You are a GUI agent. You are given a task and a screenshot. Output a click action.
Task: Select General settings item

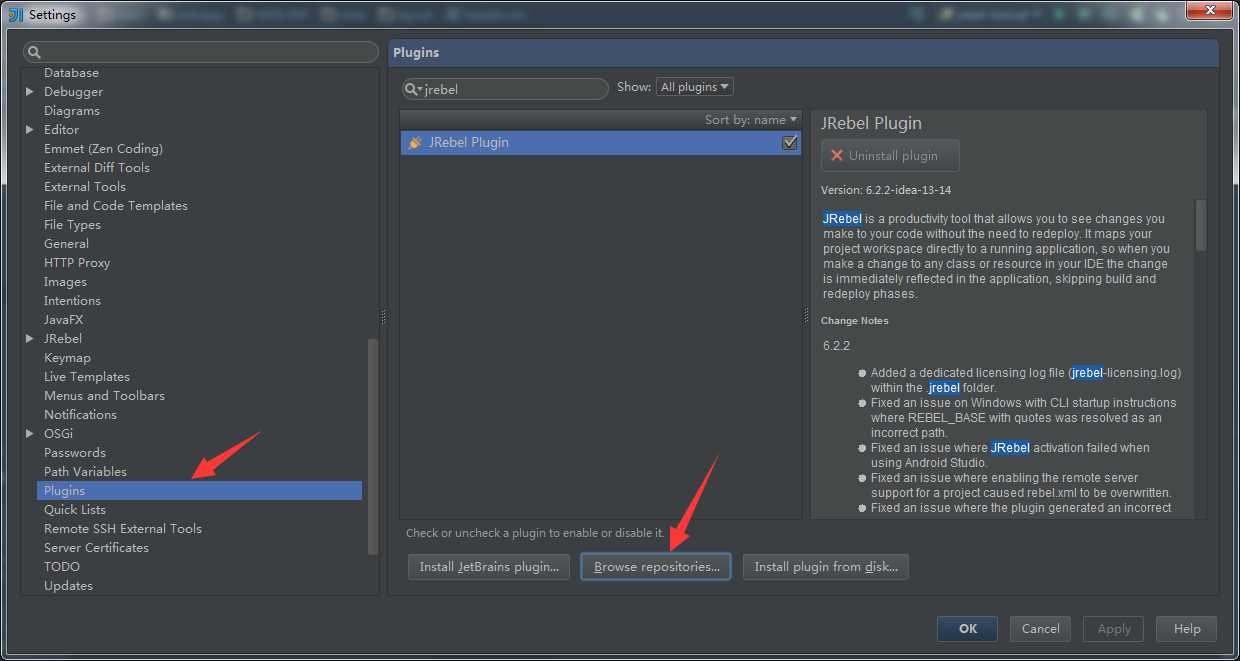(66, 244)
